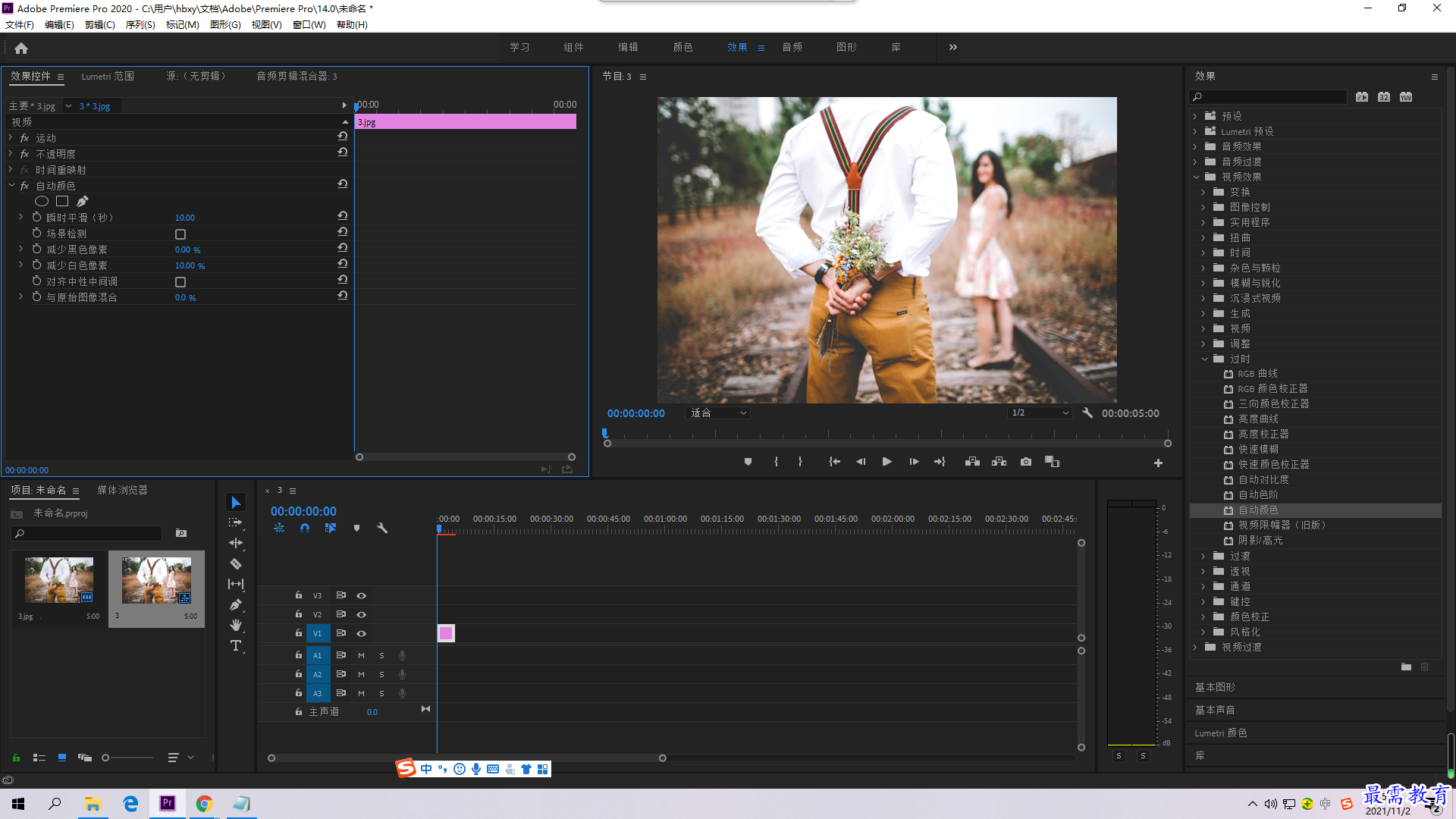
Task: Collapse the 视频效果 folder
Action: [1196, 177]
